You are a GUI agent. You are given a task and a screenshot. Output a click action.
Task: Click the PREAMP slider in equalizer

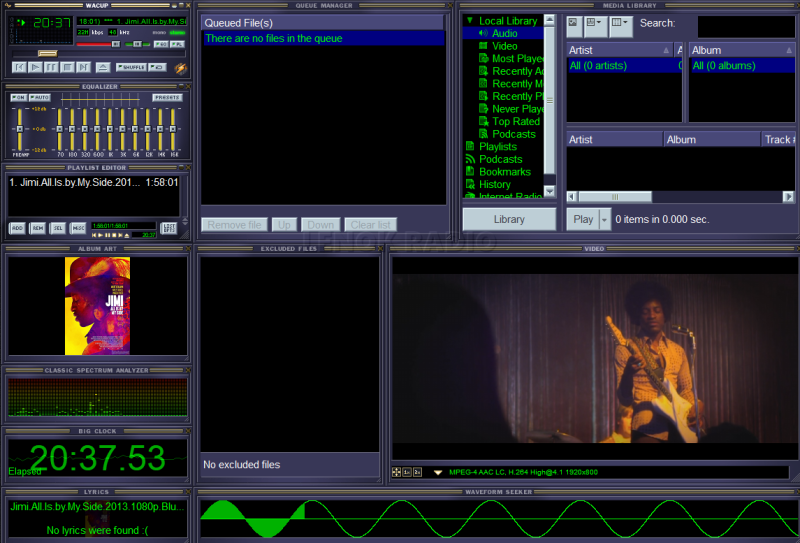point(19,129)
